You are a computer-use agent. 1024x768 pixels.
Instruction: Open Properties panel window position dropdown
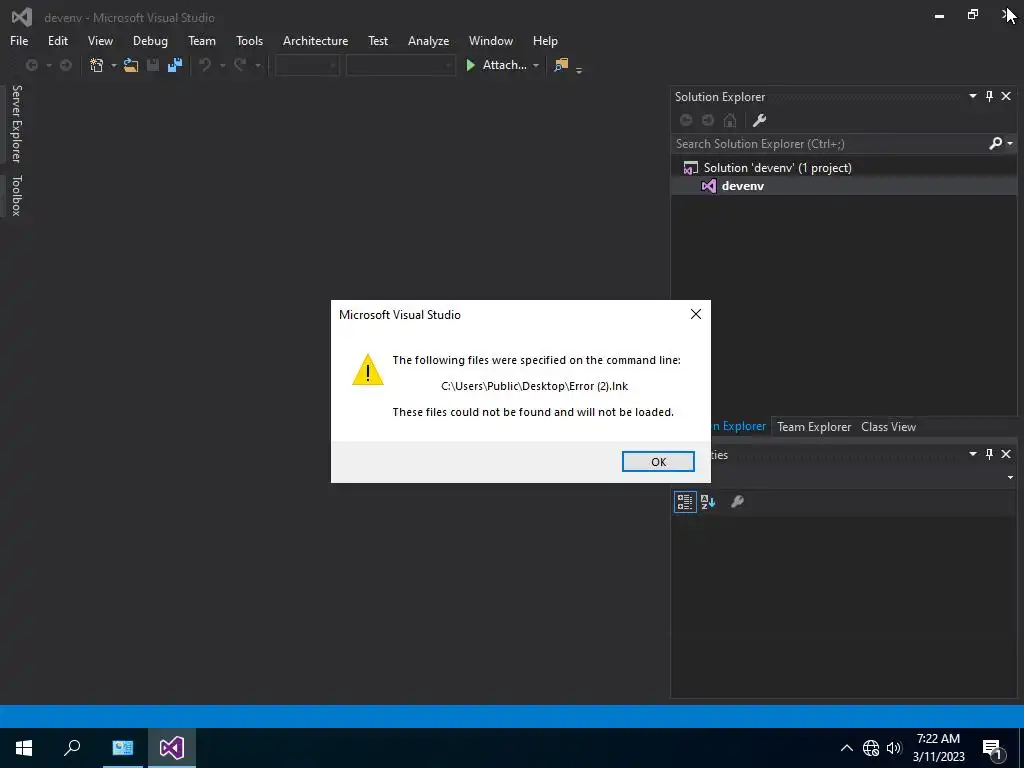click(972, 453)
